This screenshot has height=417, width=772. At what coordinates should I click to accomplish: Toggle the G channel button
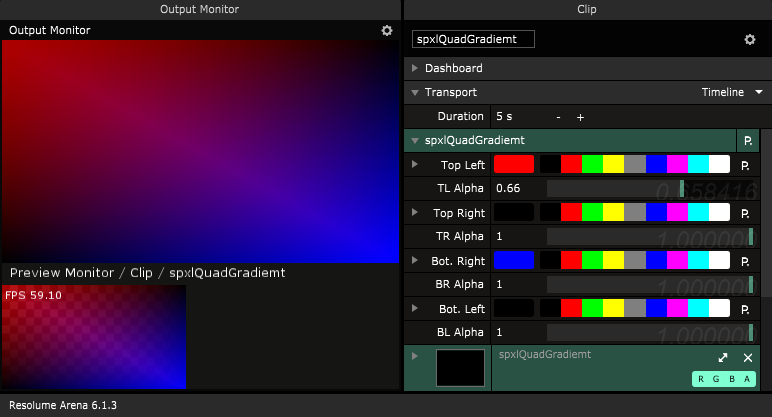[x=716, y=379]
